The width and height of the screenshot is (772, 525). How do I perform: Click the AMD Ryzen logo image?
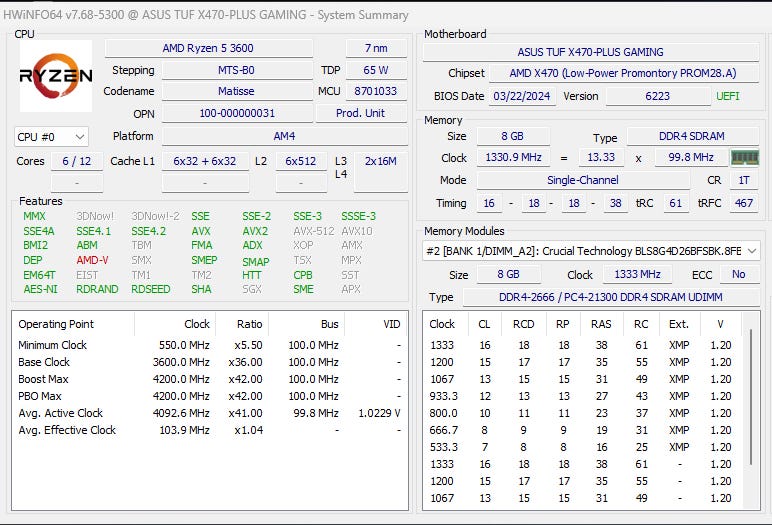[56, 77]
